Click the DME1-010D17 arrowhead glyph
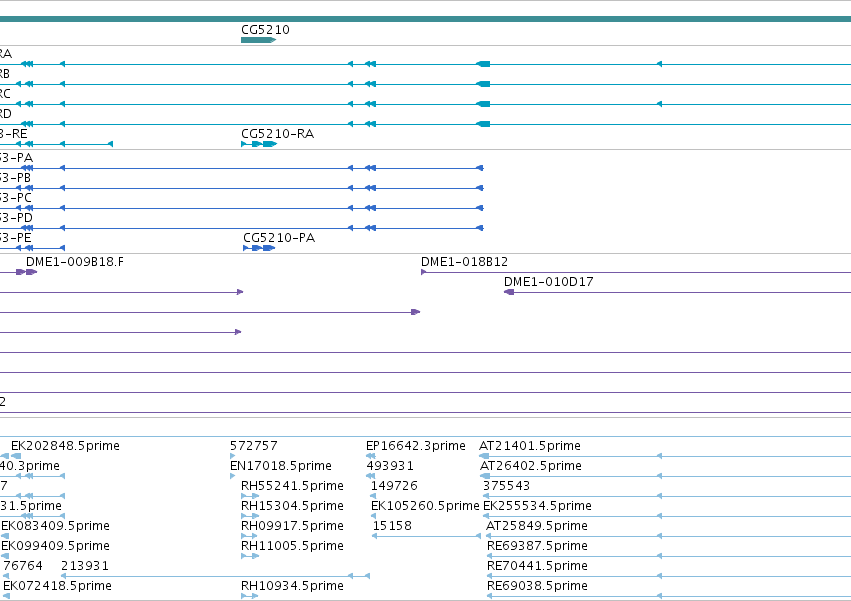851x601 pixels. tap(509, 292)
